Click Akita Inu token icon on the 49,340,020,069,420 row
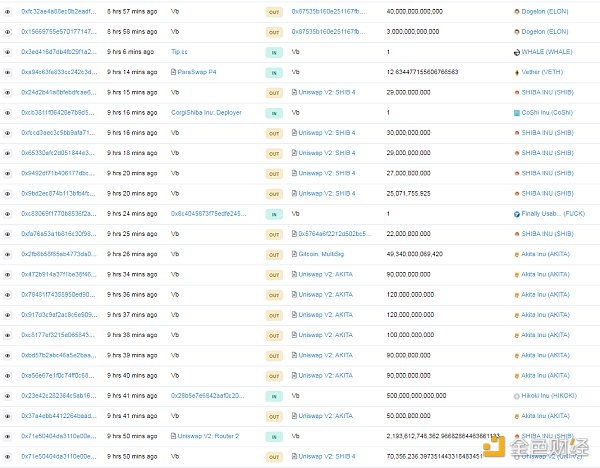The height and width of the screenshot is (468, 600). [517, 254]
